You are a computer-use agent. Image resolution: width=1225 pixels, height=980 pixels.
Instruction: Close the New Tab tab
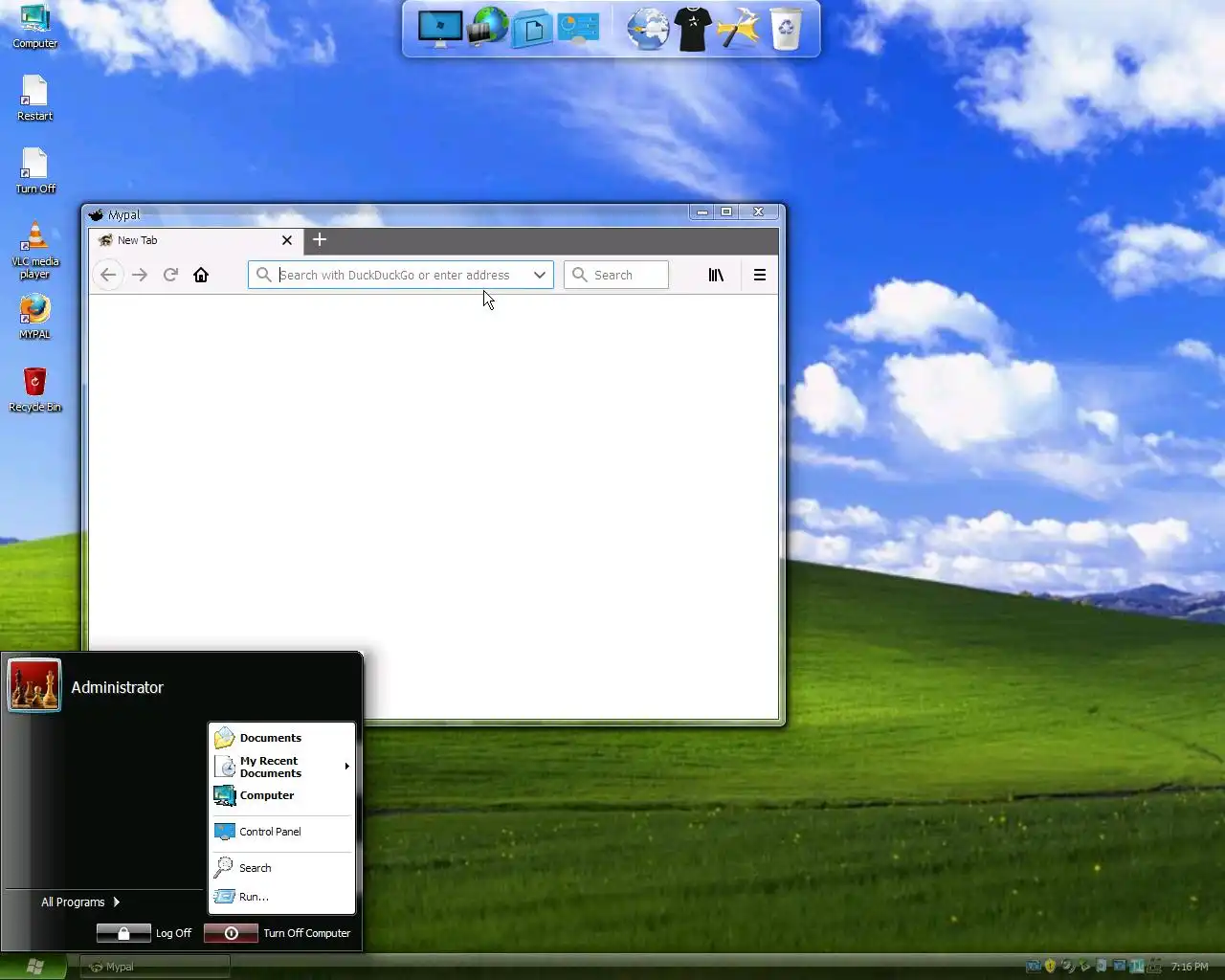(287, 240)
